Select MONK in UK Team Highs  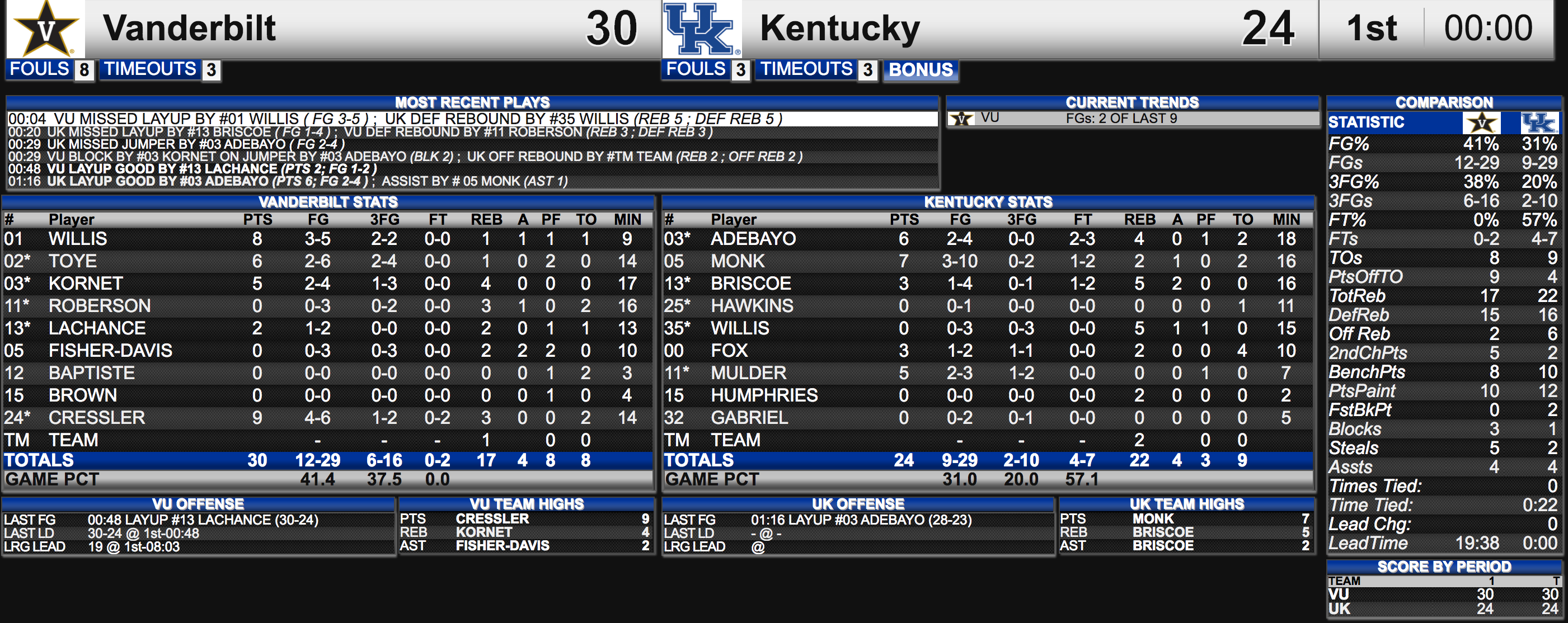[x=1153, y=518]
